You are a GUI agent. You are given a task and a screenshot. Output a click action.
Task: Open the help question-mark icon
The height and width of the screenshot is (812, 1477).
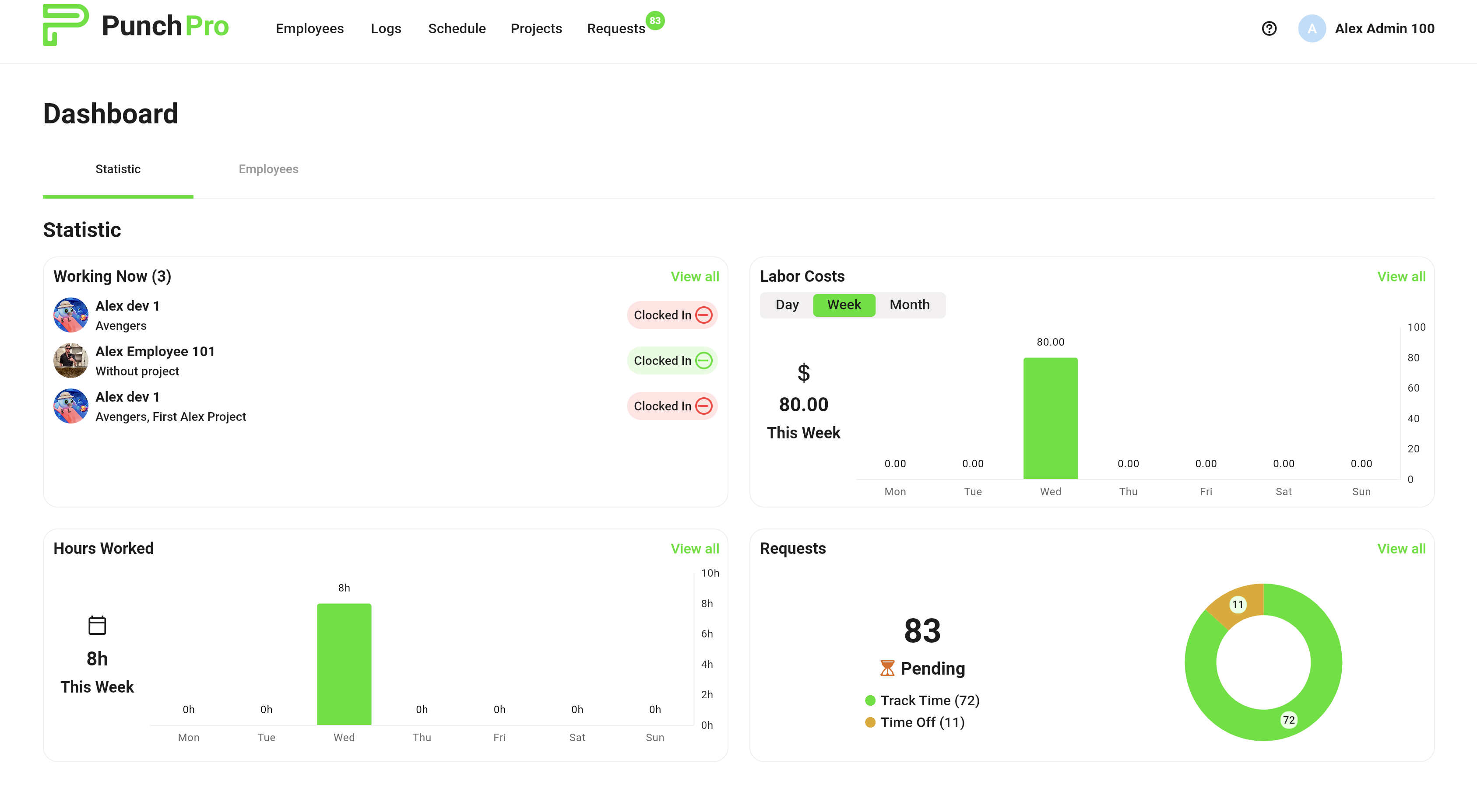pos(1269,28)
